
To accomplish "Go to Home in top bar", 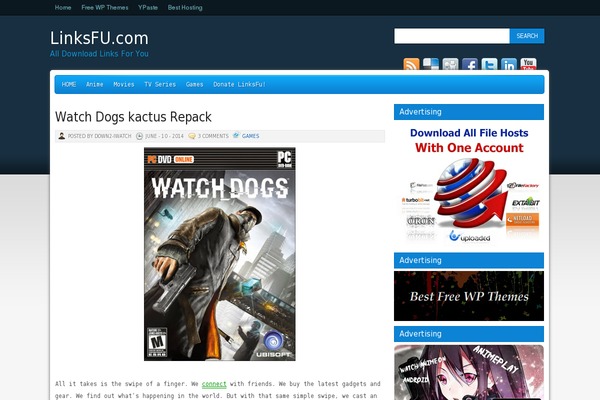I will tap(63, 7).
